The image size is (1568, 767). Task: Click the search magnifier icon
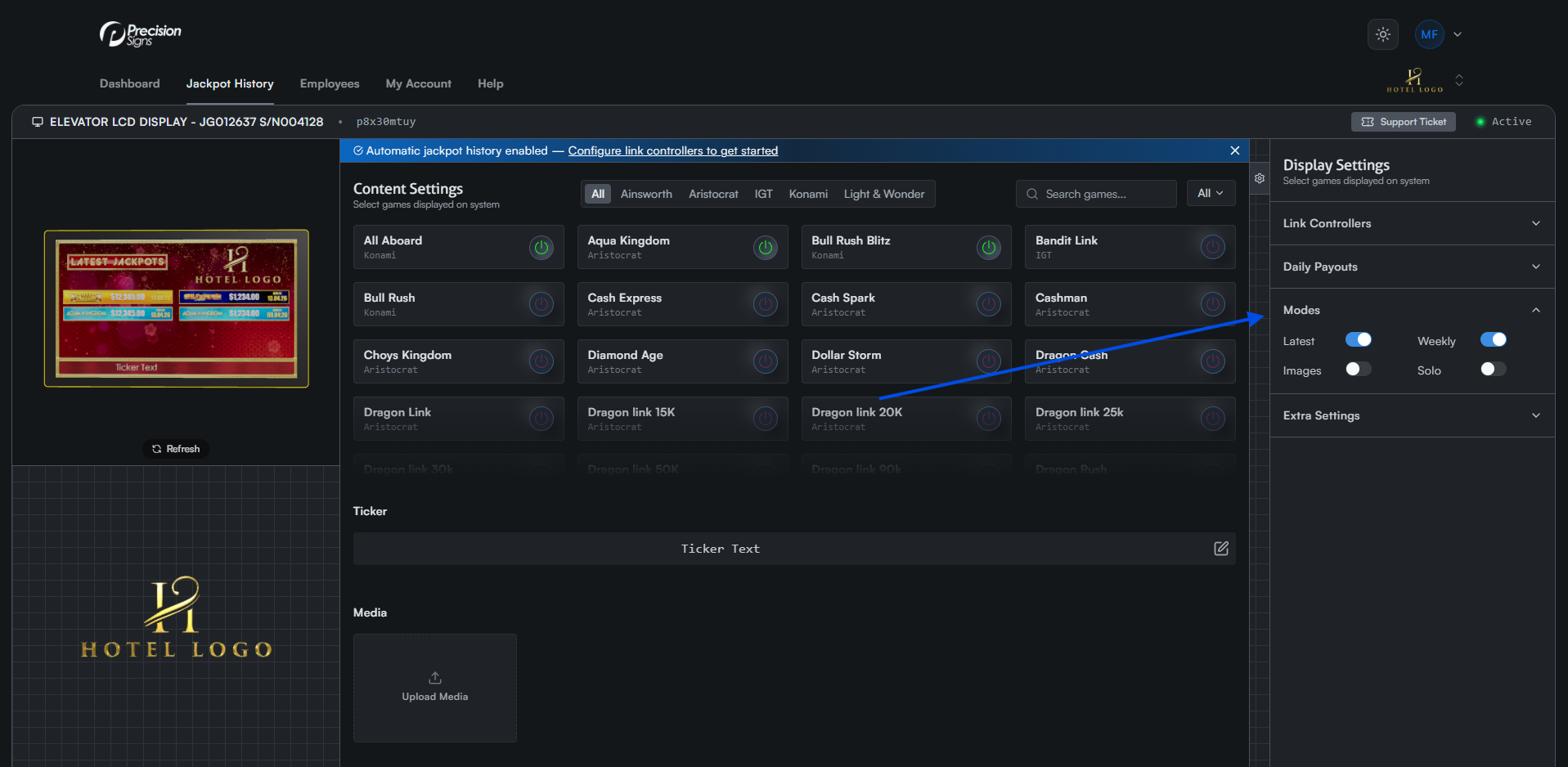coord(1032,194)
